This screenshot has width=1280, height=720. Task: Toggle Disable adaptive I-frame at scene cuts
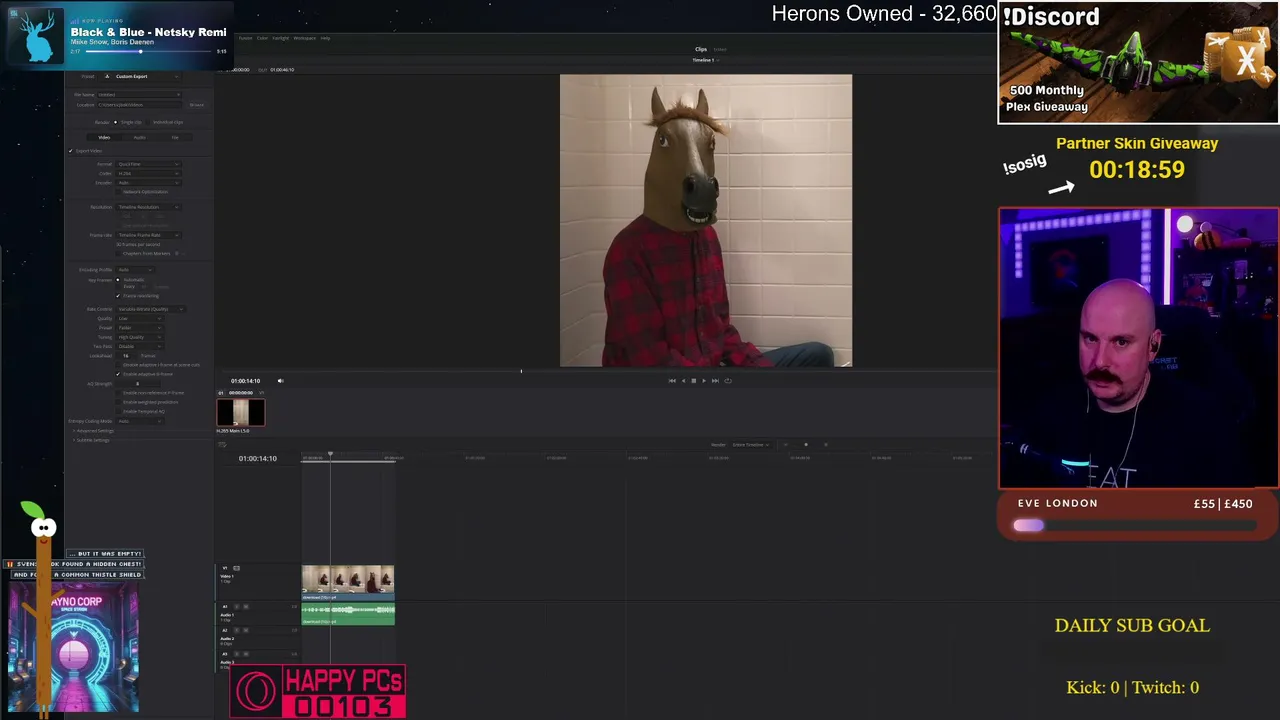[118, 365]
